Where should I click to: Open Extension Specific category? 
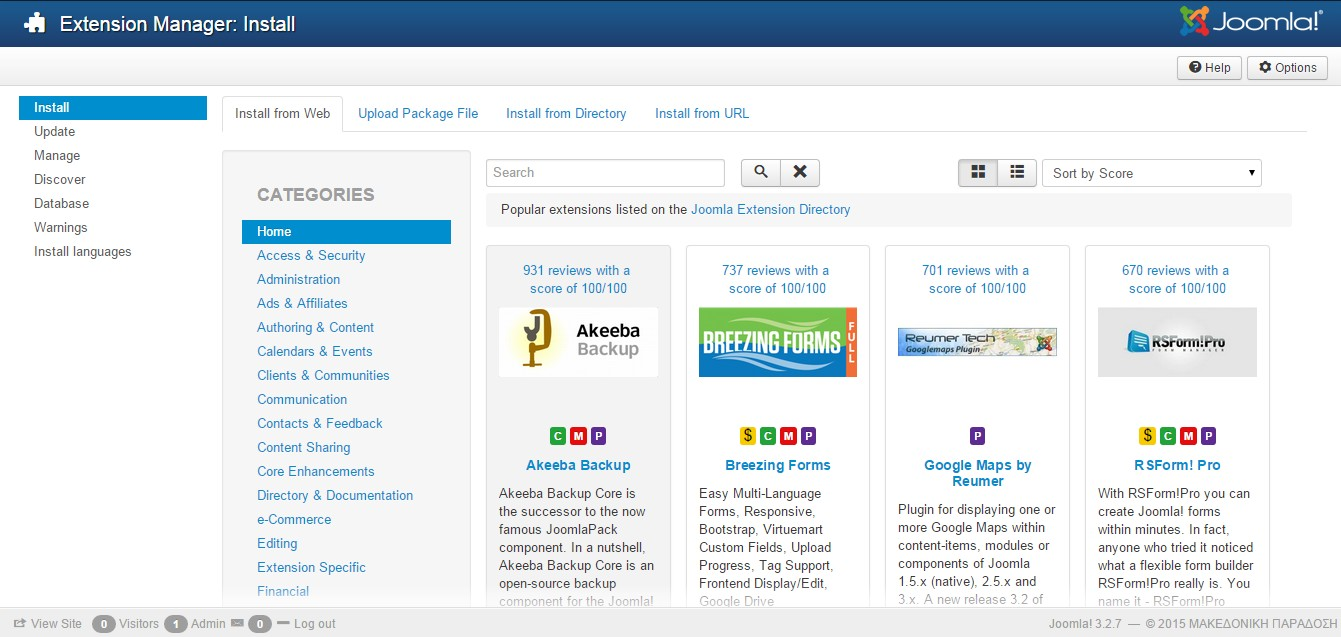311,567
